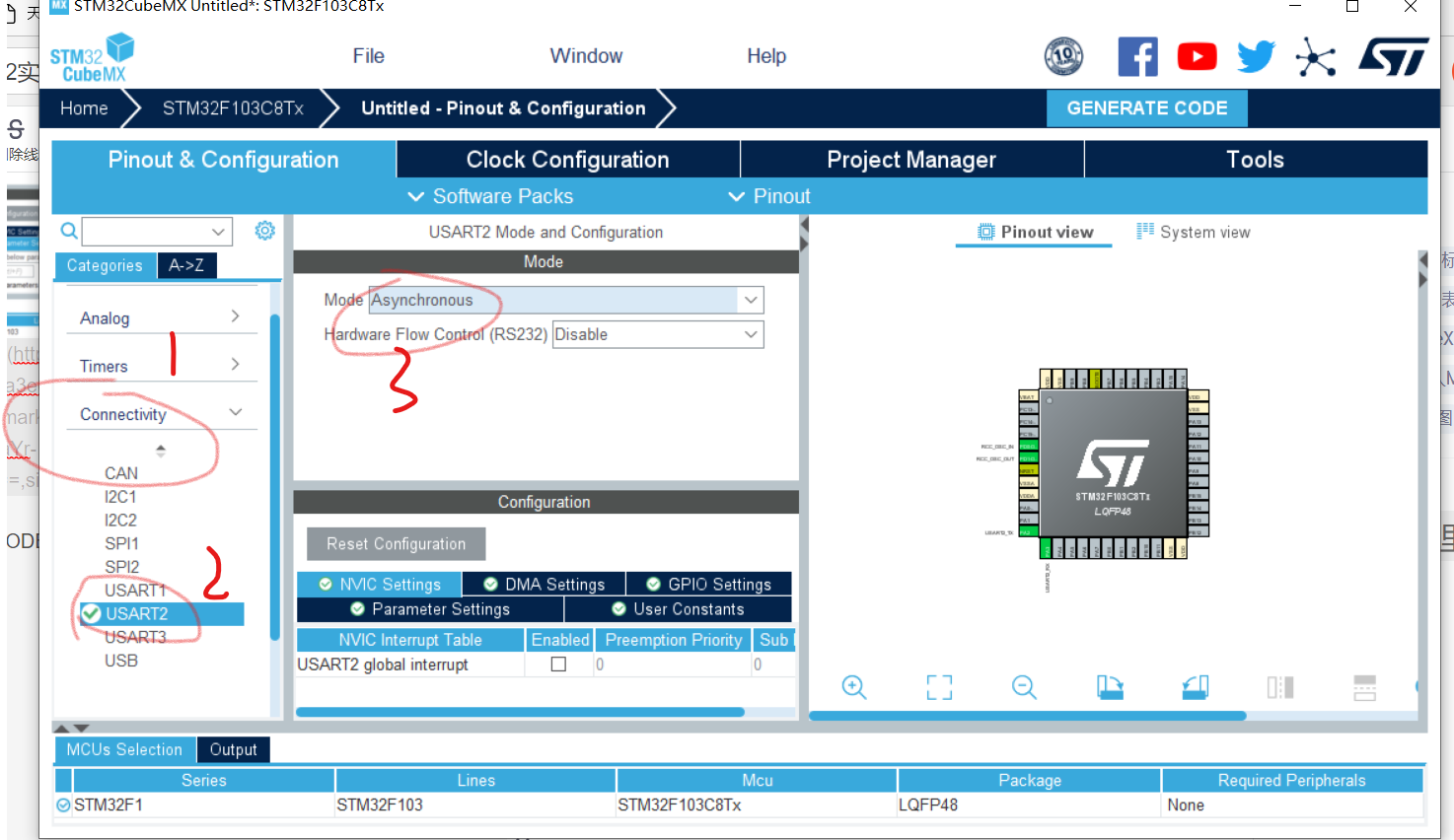The height and width of the screenshot is (840, 1454).
Task: Open the DMA Settings tab
Action: point(544,585)
